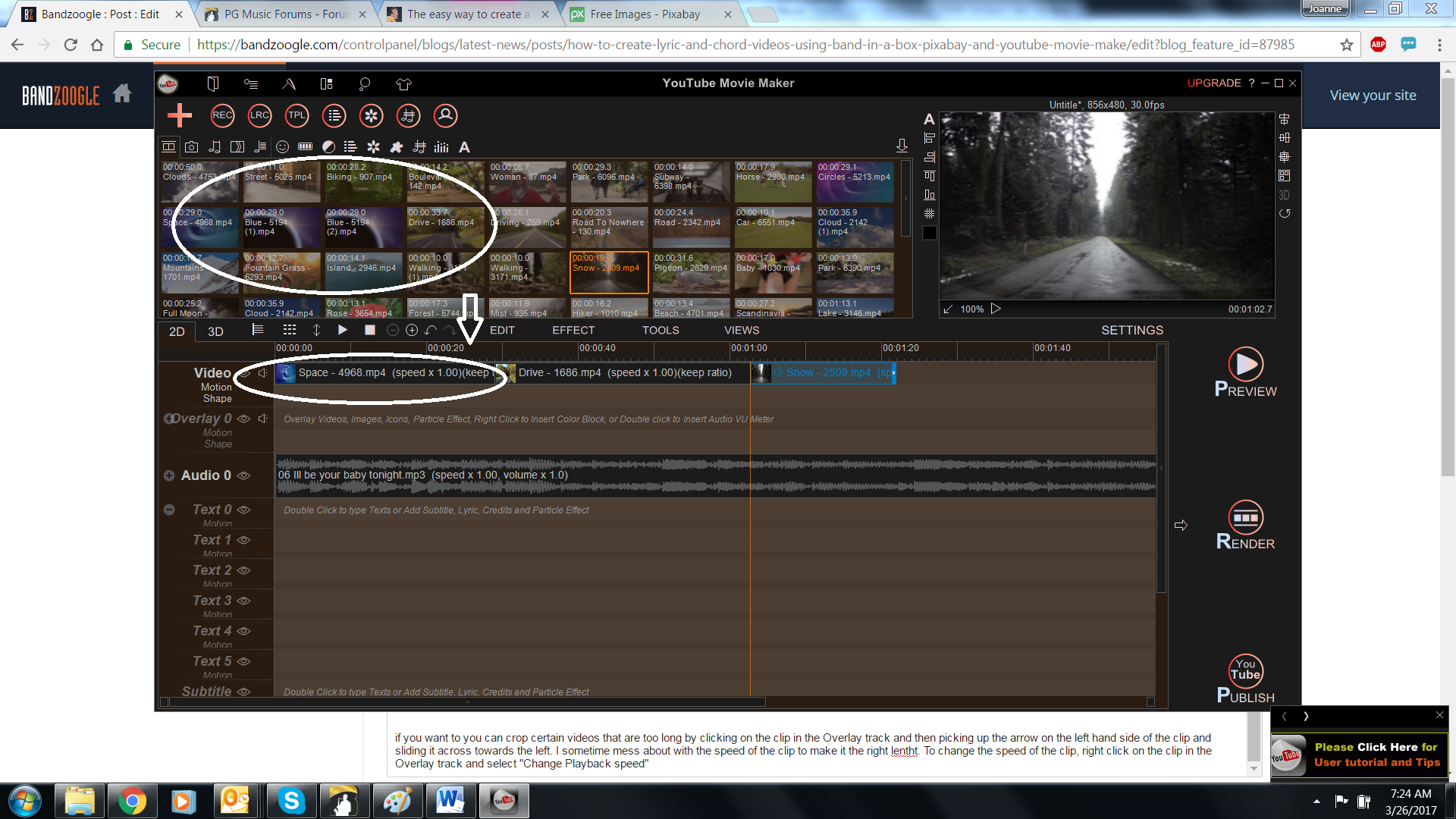Viewport: 1456px width, 819px height.
Task: Click the undo arrow on timeline toolbar
Action: point(431,330)
